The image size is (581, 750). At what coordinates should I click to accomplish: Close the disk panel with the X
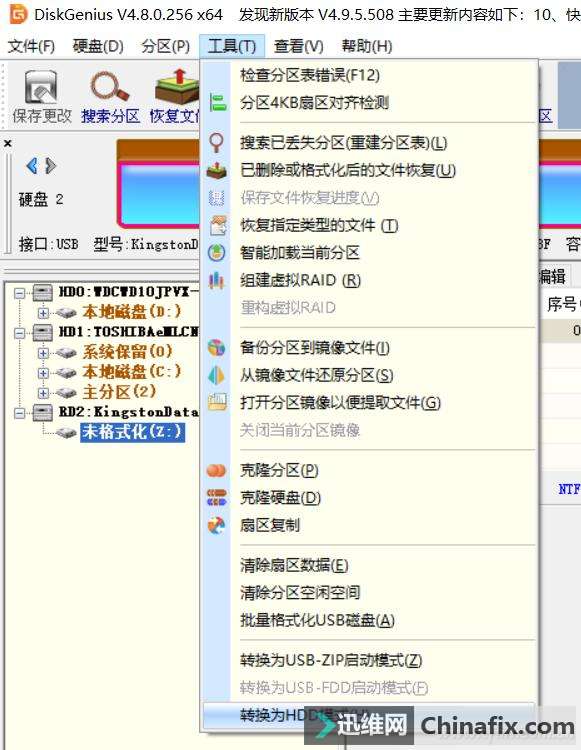(x=8, y=143)
